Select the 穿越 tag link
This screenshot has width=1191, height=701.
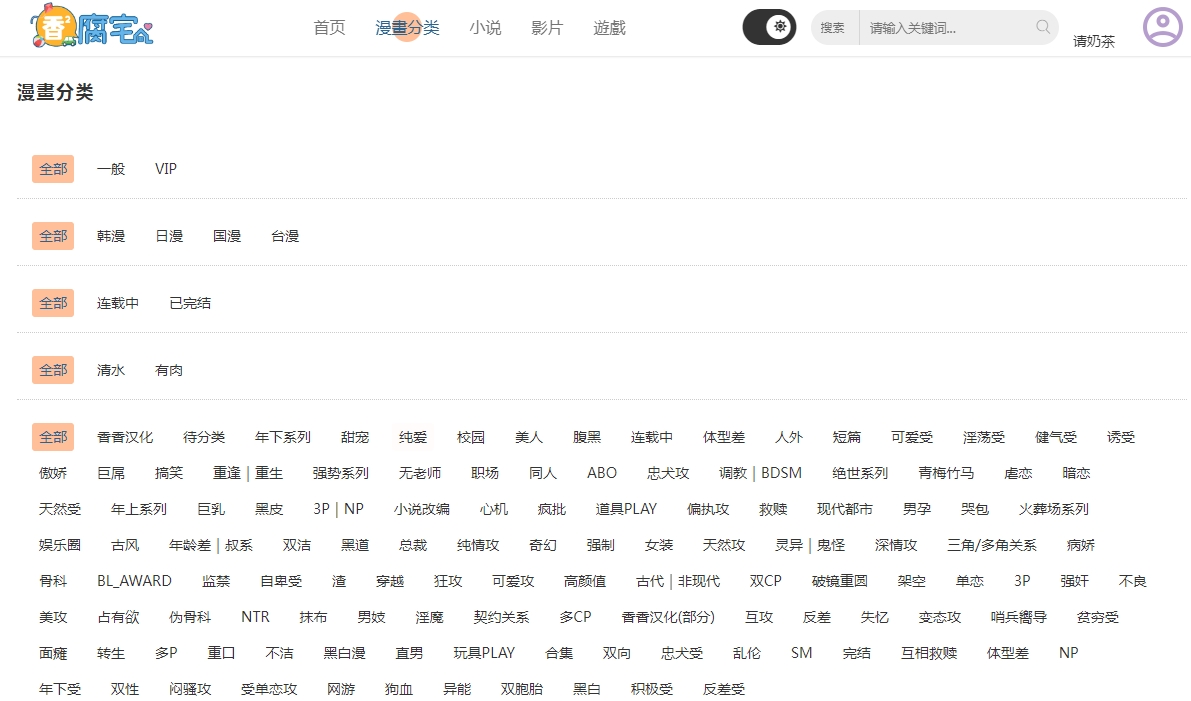[389, 580]
